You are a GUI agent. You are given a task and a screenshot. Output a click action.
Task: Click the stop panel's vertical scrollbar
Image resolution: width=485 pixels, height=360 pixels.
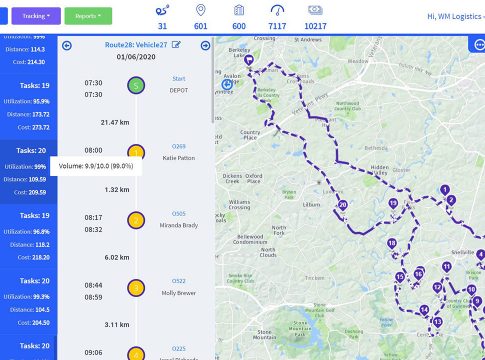click(213, 80)
